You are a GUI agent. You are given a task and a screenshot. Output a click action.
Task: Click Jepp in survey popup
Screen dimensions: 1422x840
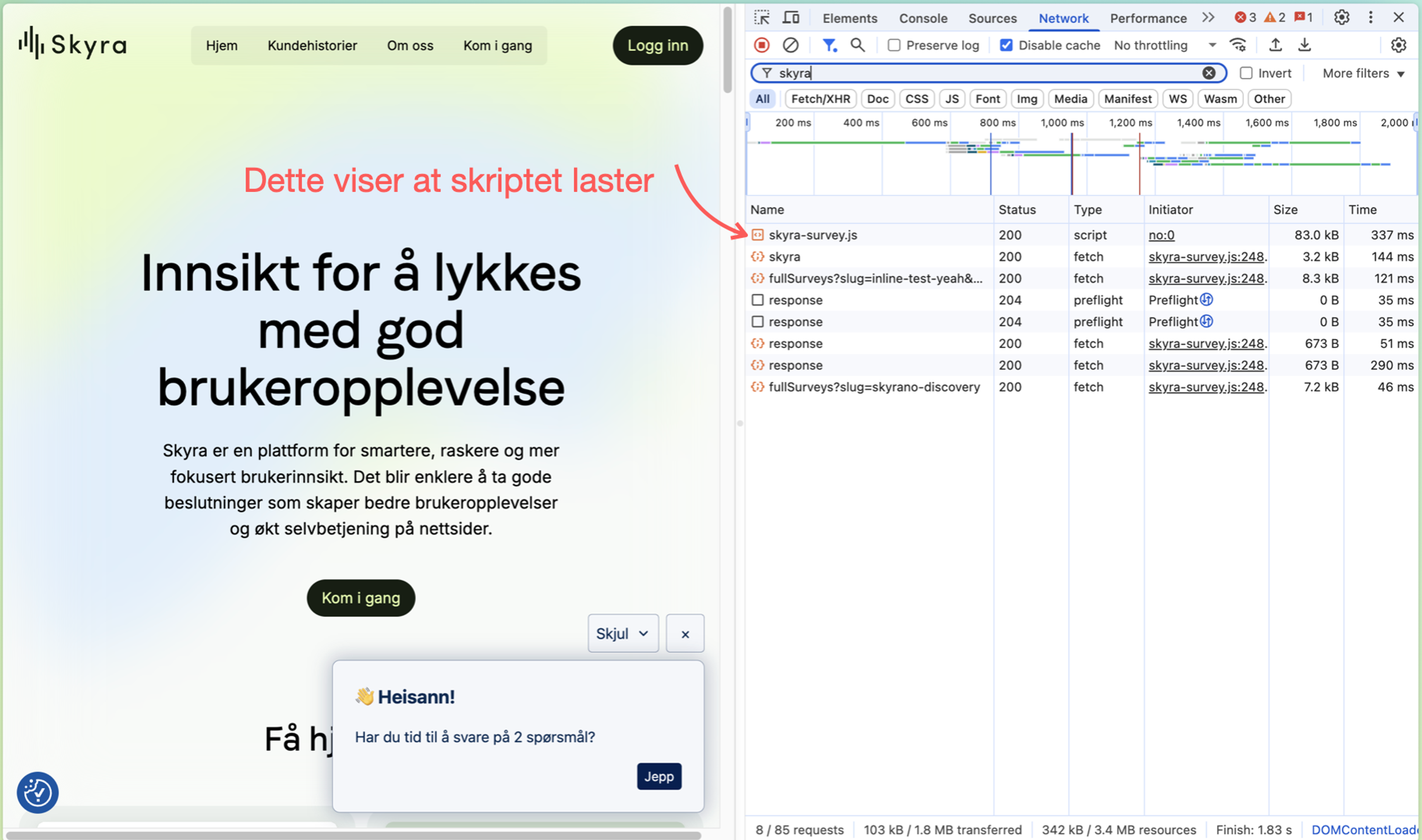pos(659,776)
